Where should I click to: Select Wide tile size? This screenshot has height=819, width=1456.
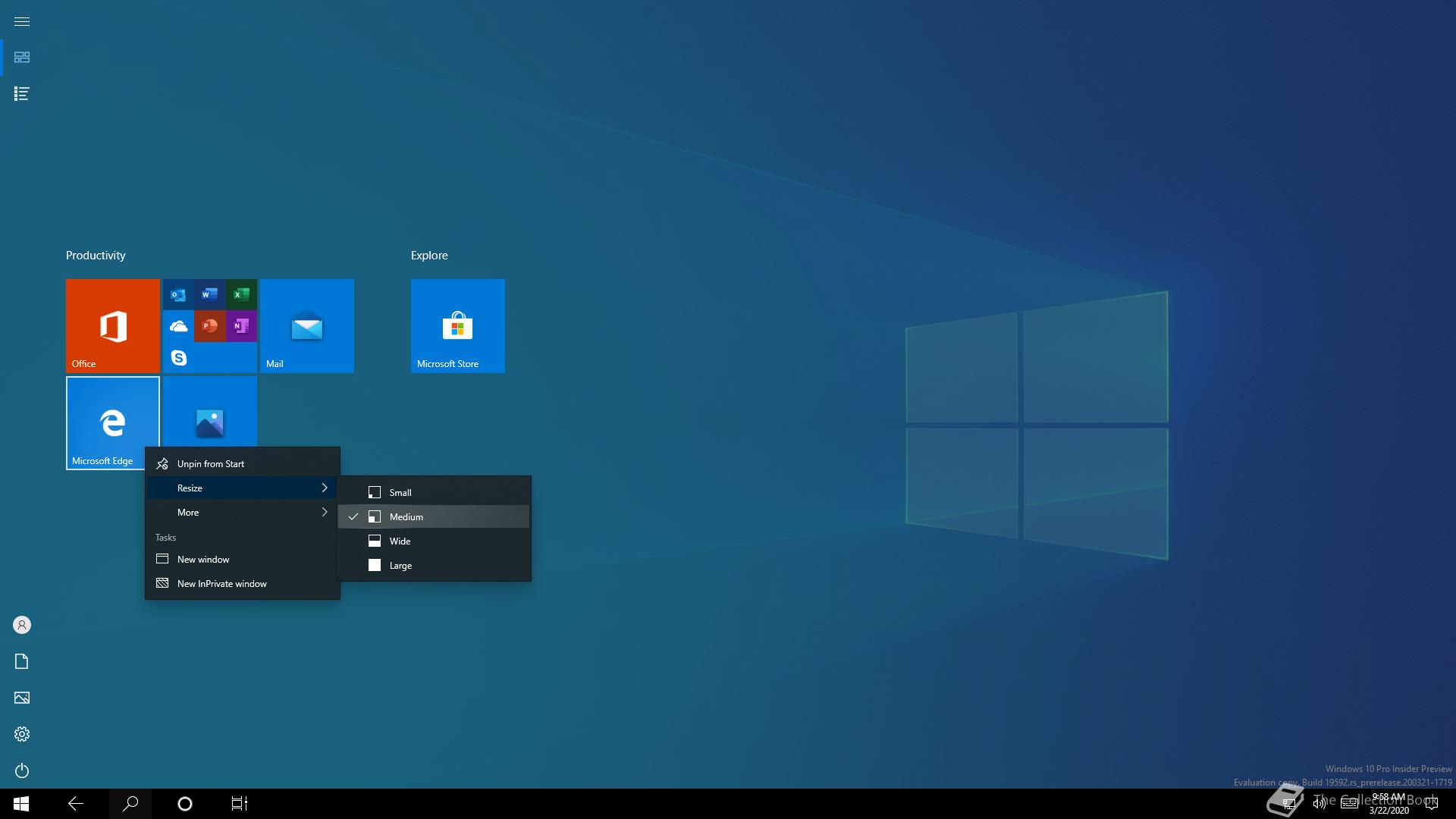tap(434, 541)
